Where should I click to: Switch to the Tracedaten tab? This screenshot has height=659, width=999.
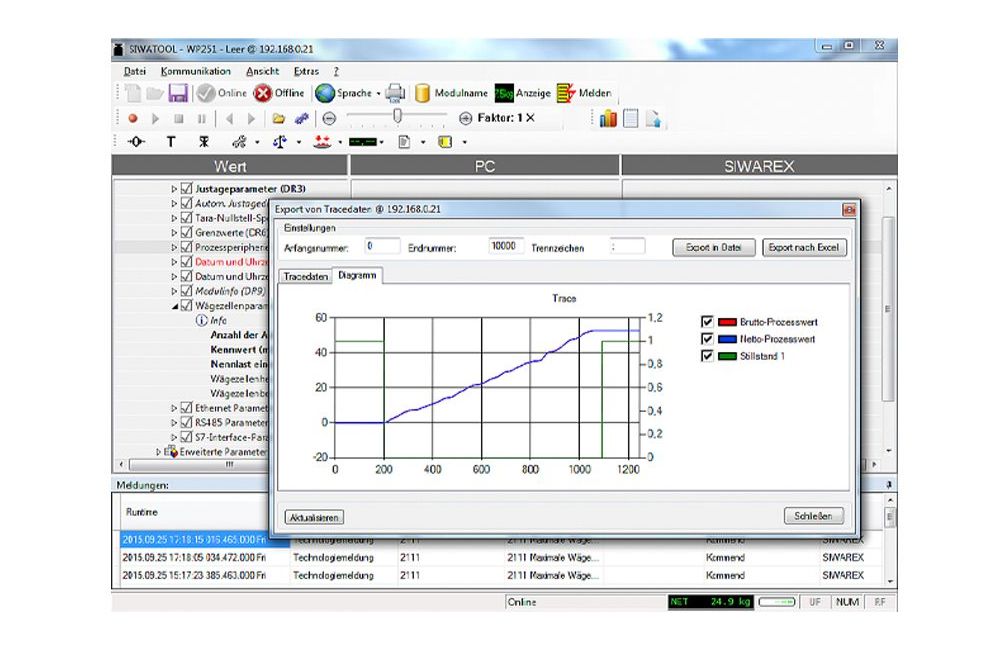click(x=306, y=277)
